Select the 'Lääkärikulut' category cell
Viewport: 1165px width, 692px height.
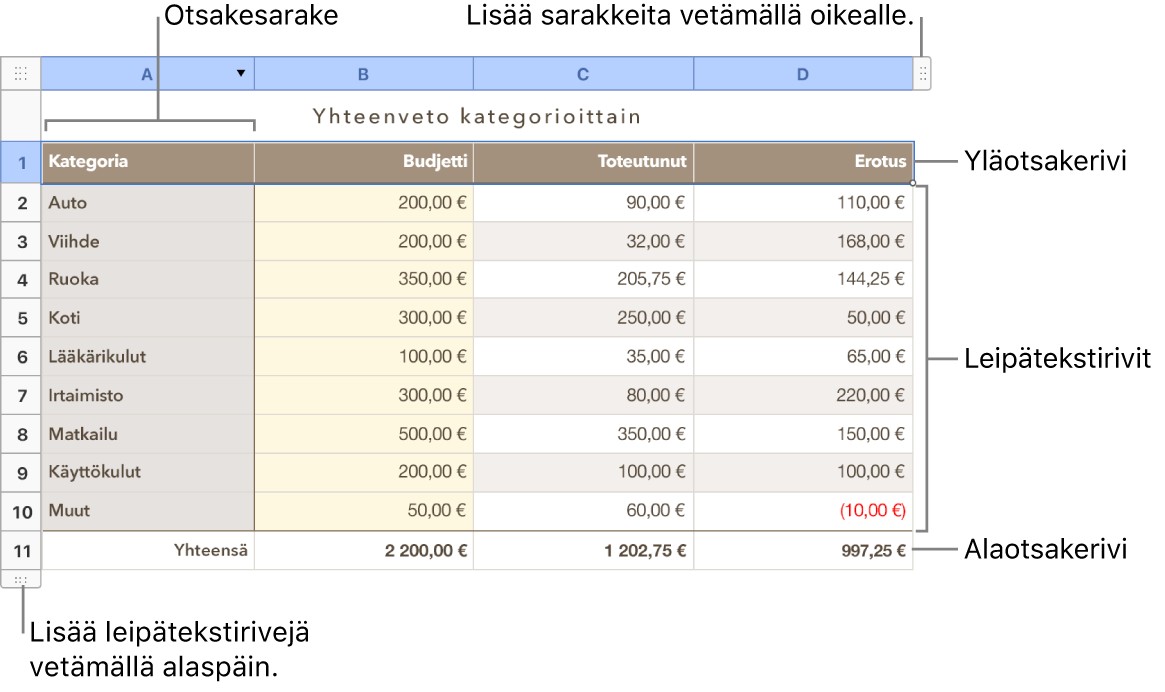tap(149, 357)
